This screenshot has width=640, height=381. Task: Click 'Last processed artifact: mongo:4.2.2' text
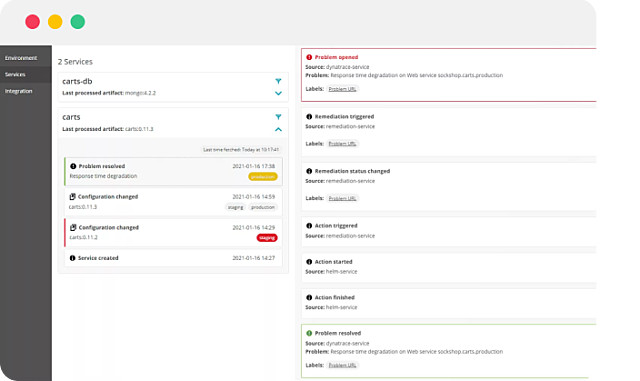pyautogui.click(x=109, y=93)
